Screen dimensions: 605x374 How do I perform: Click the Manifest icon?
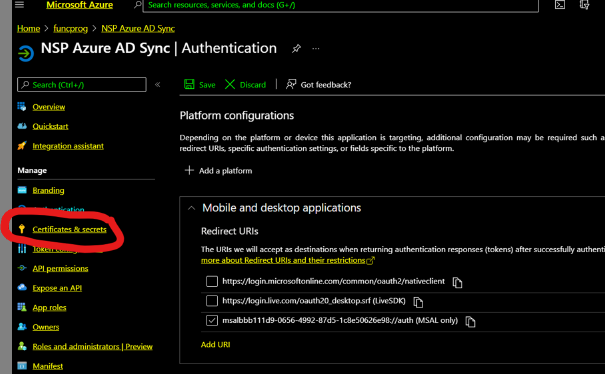pos(22,366)
